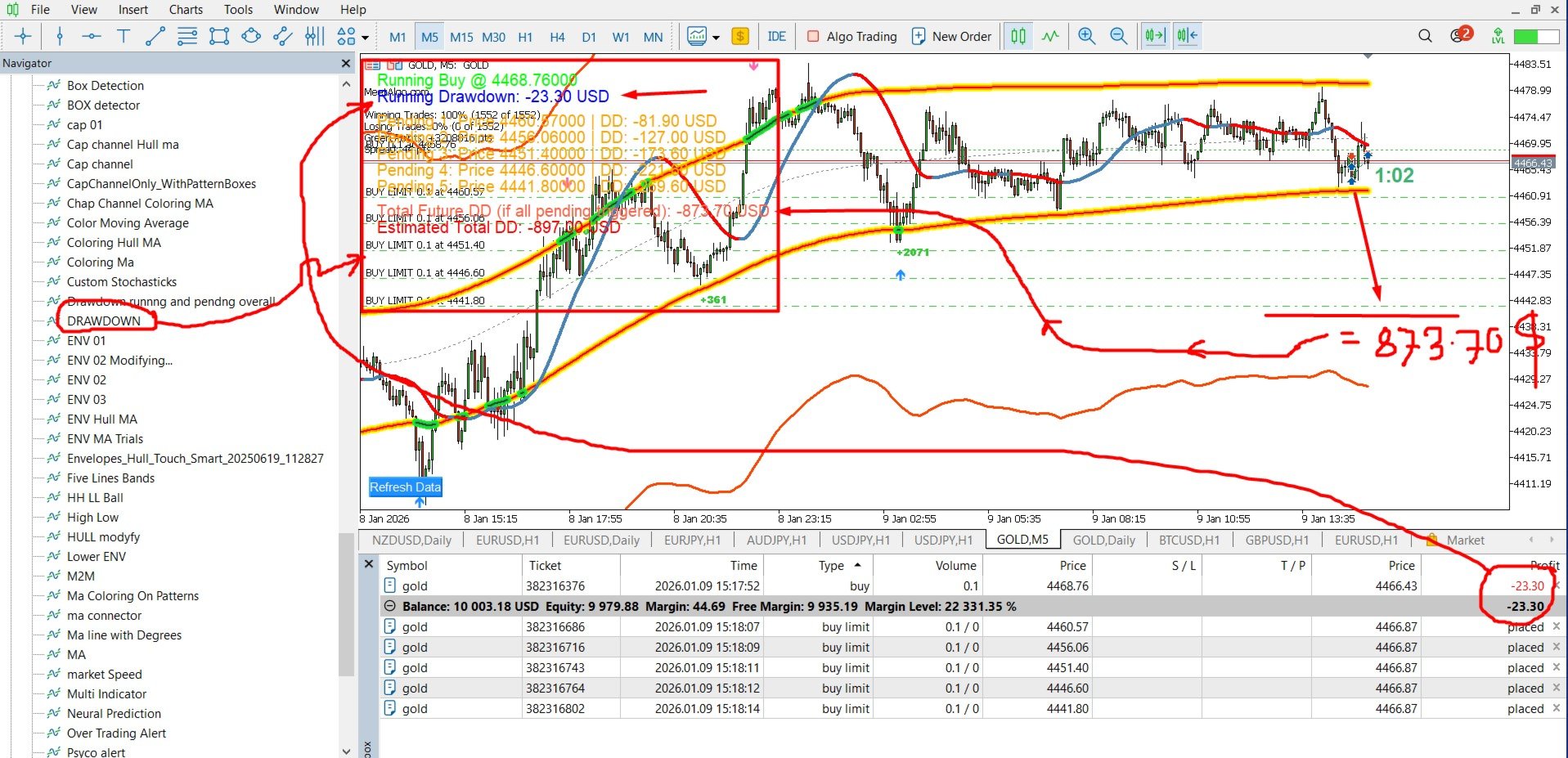Expand the objects shapes dropdown arrow
Image resolution: width=1568 pixels, height=758 pixels.
point(365,37)
